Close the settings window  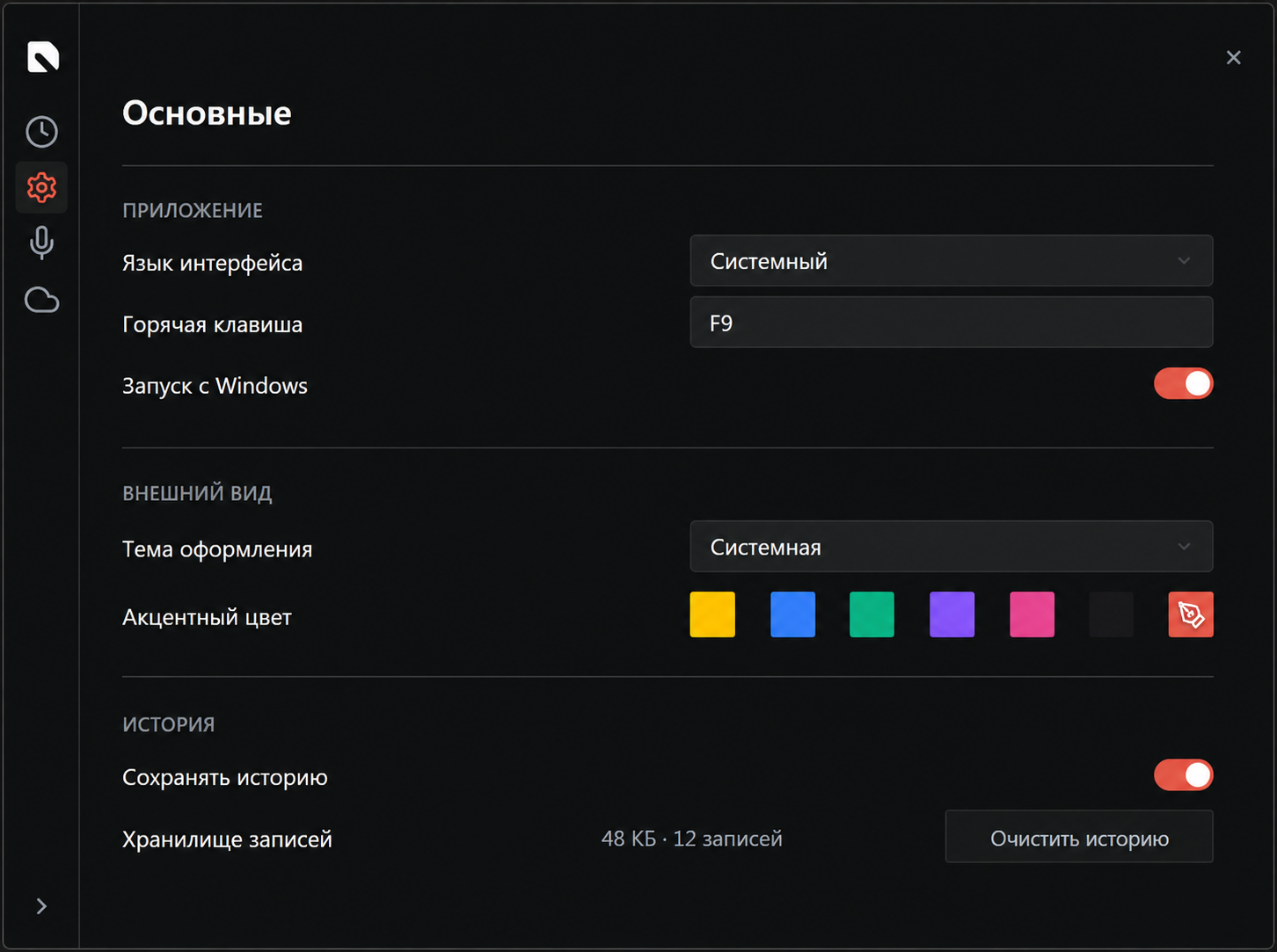click(1234, 57)
